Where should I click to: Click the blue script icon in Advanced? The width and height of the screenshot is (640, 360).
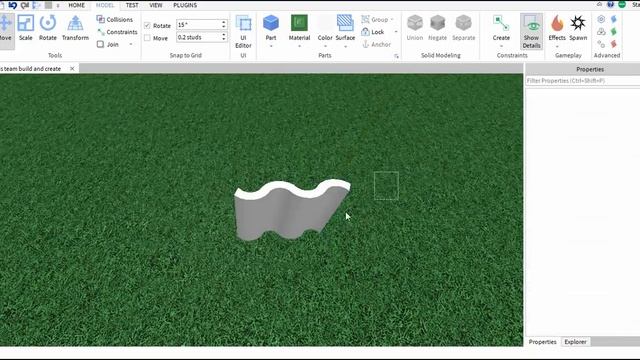(614, 19)
